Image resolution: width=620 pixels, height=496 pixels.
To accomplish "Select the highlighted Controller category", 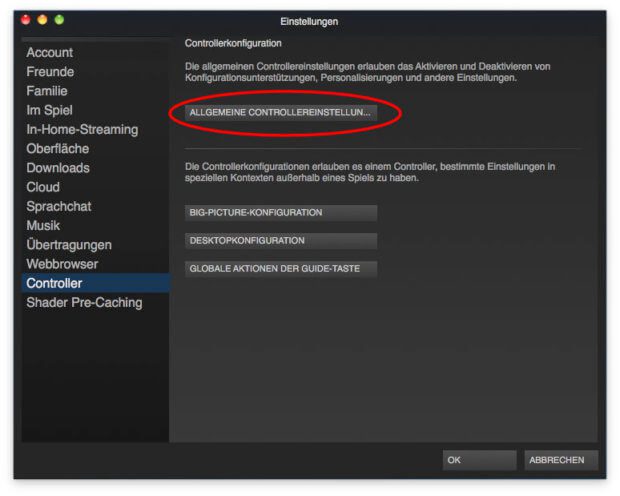I will [x=54, y=283].
